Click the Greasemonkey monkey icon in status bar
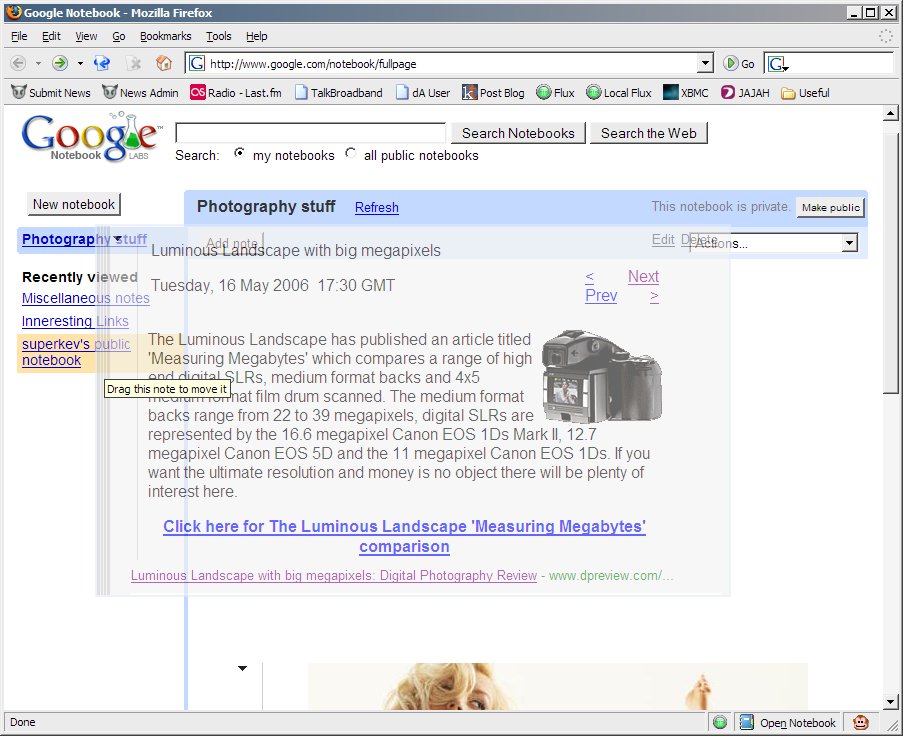 tap(860, 722)
